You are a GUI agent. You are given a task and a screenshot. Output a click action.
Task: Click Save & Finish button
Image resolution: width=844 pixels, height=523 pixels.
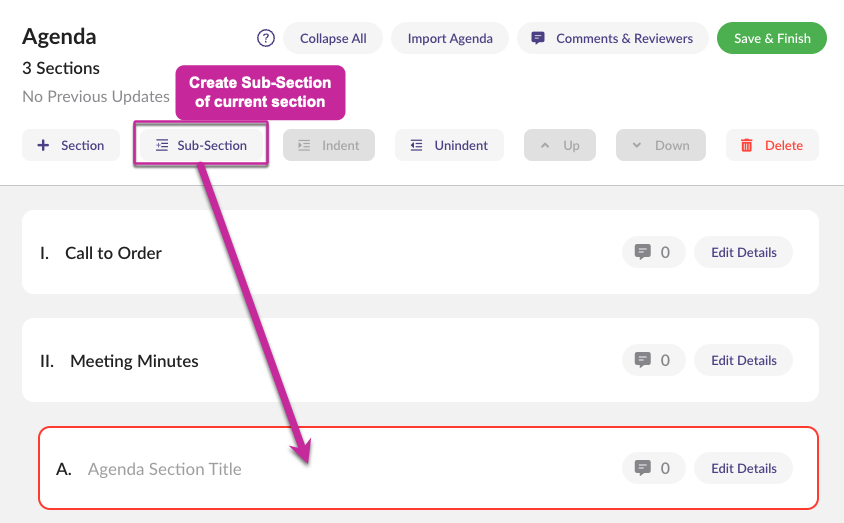pos(772,38)
